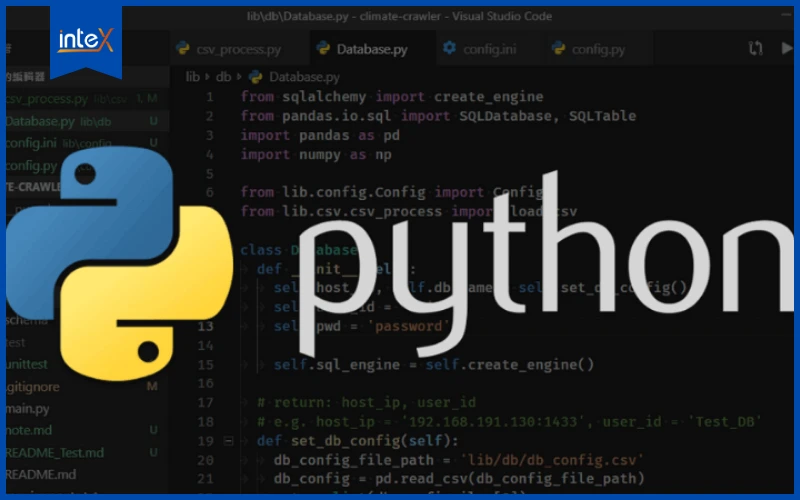The image size is (800, 500).
Task: Click the 'lib/db/db_config.csv' string
Action: [x=553, y=460]
